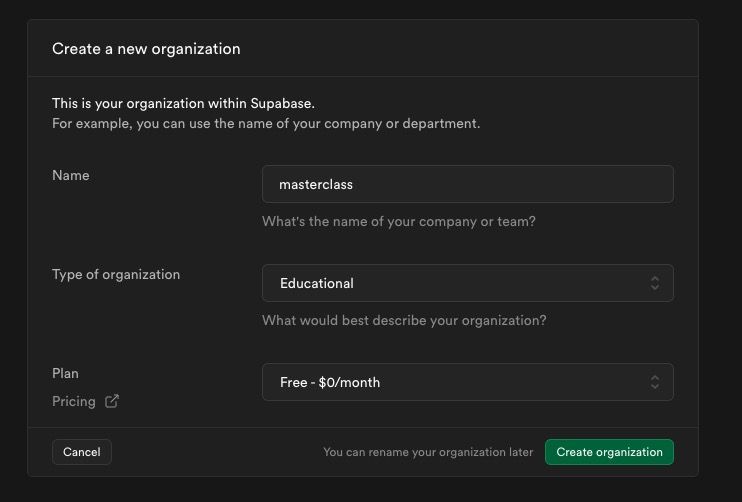Focus the organization Name text box
This screenshot has width=742, height=502.
click(x=468, y=184)
